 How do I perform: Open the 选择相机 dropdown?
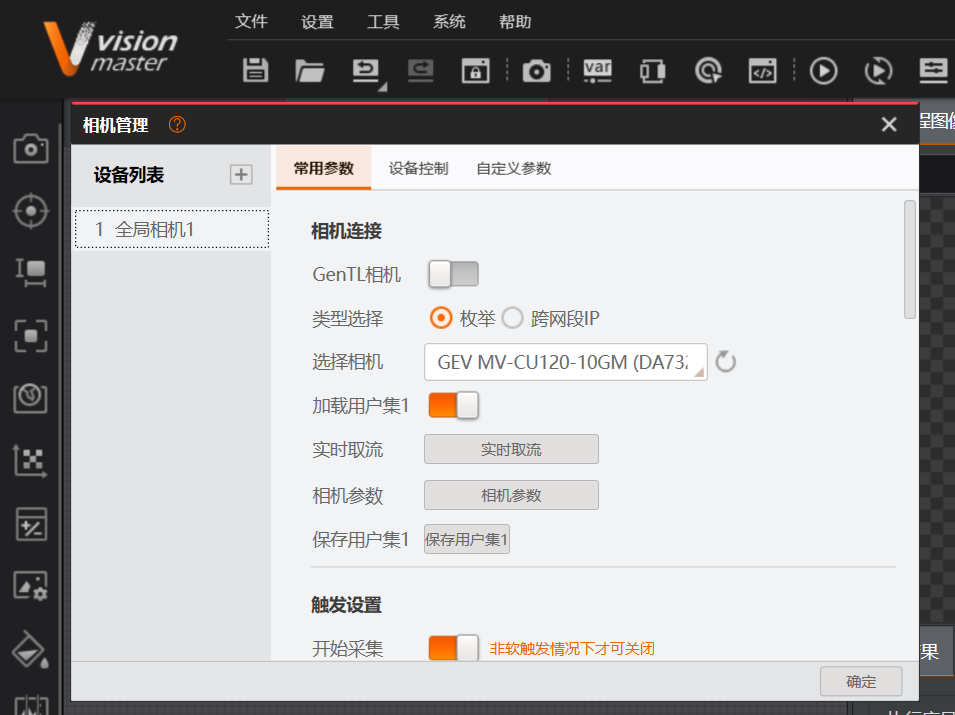click(565, 362)
